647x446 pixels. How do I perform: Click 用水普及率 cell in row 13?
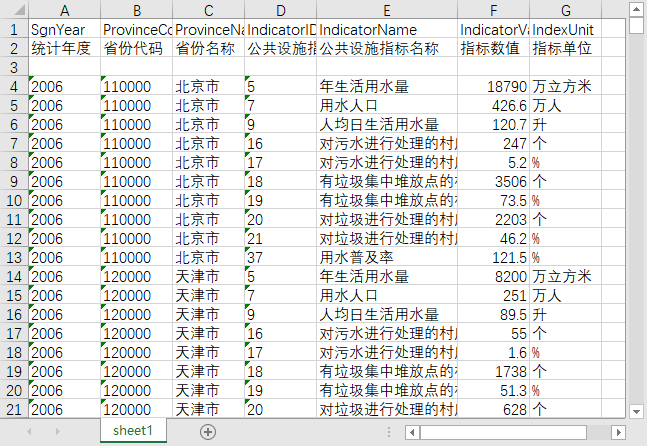tap(387, 257)
